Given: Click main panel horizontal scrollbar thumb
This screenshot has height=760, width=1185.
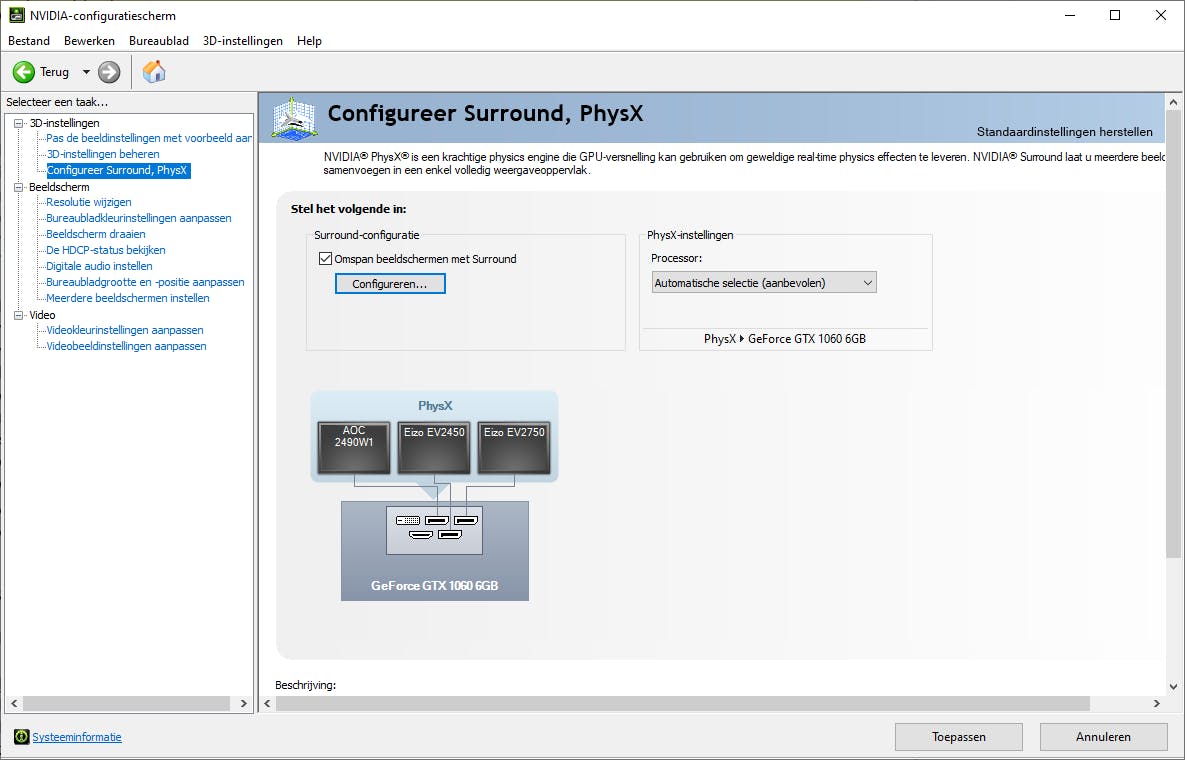Looking at the screenshot, I should click(682, 703).
